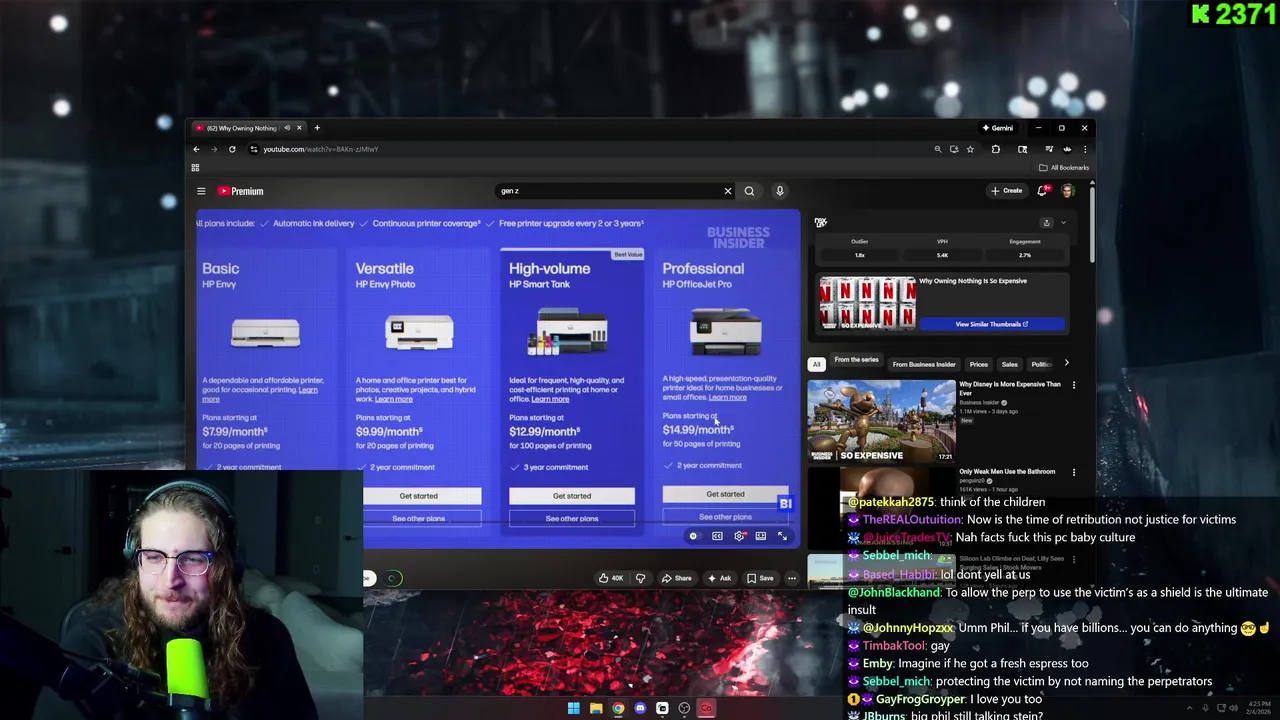This screenshot has width=1280, height=720.
Task: Open the Chrome three-dot menu
Action: 1084,149
